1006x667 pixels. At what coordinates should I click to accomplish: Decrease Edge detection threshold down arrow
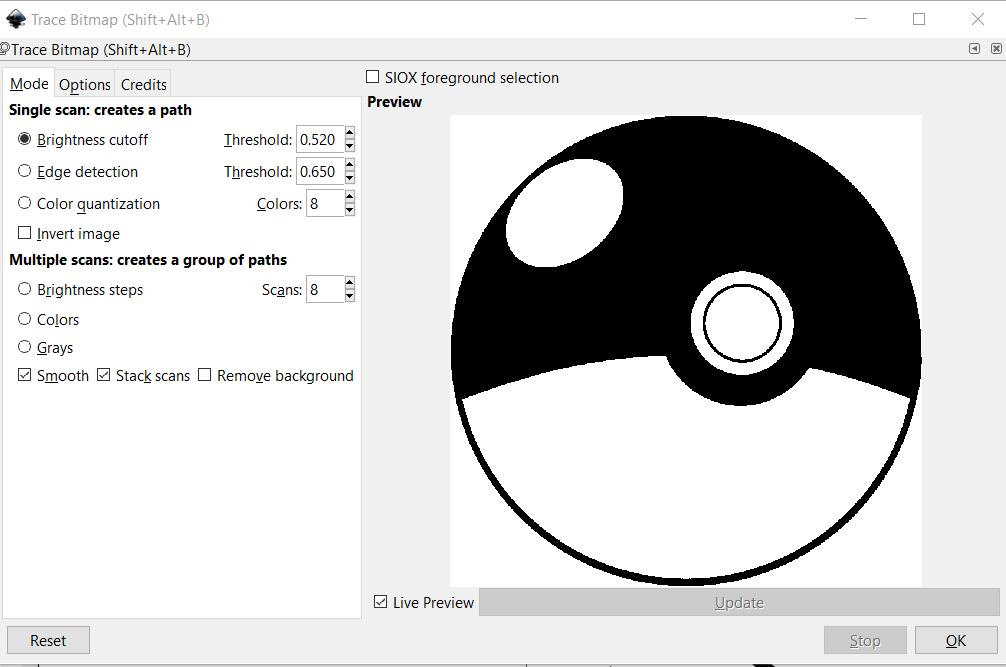coord(350,178)
